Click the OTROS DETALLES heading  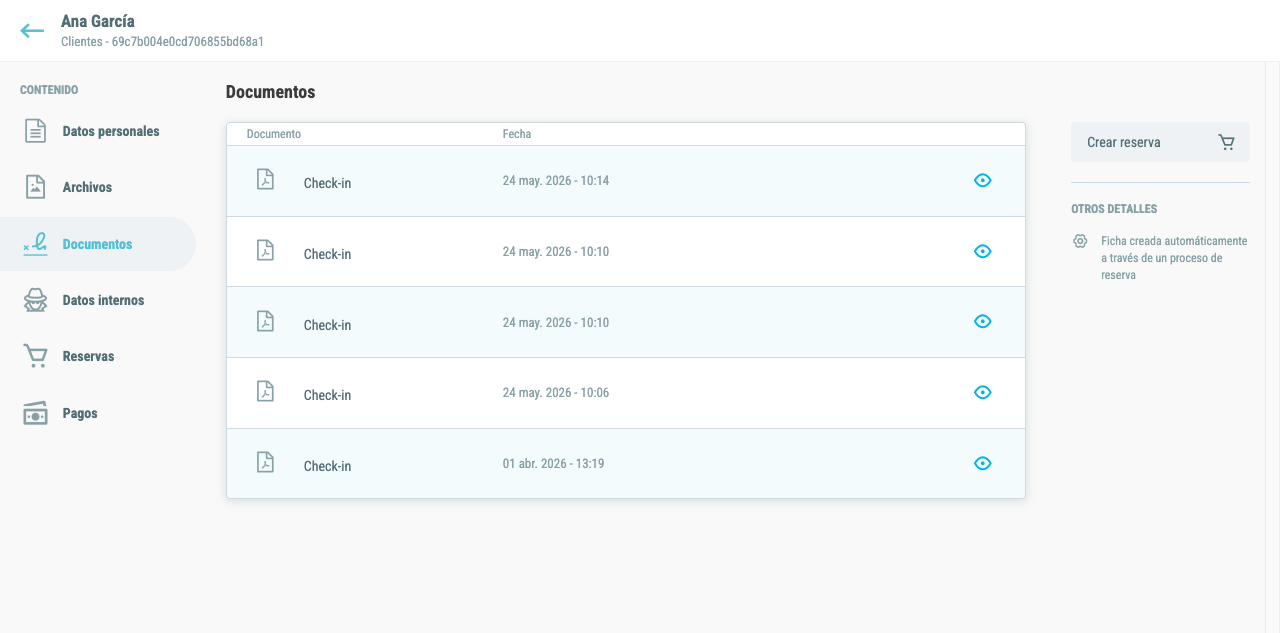pyautogui.click(x=1114, y=209)
